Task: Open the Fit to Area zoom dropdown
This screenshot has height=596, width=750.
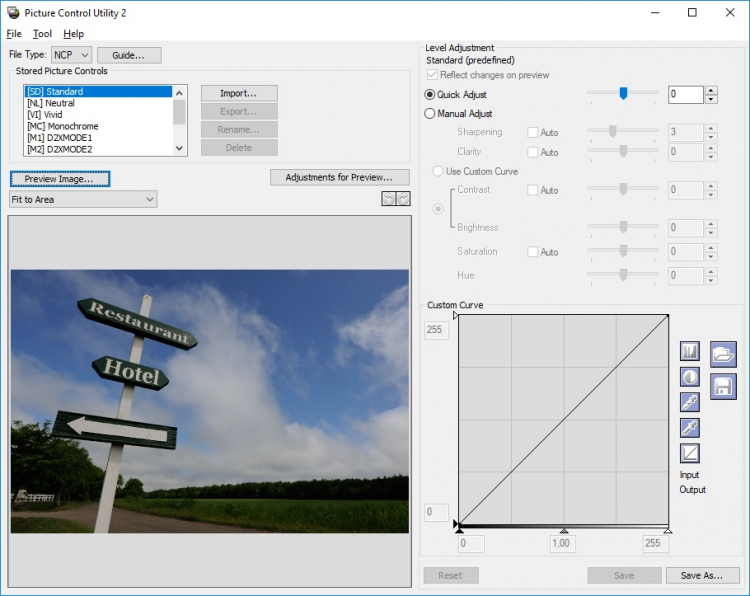Action: point(83,199)
